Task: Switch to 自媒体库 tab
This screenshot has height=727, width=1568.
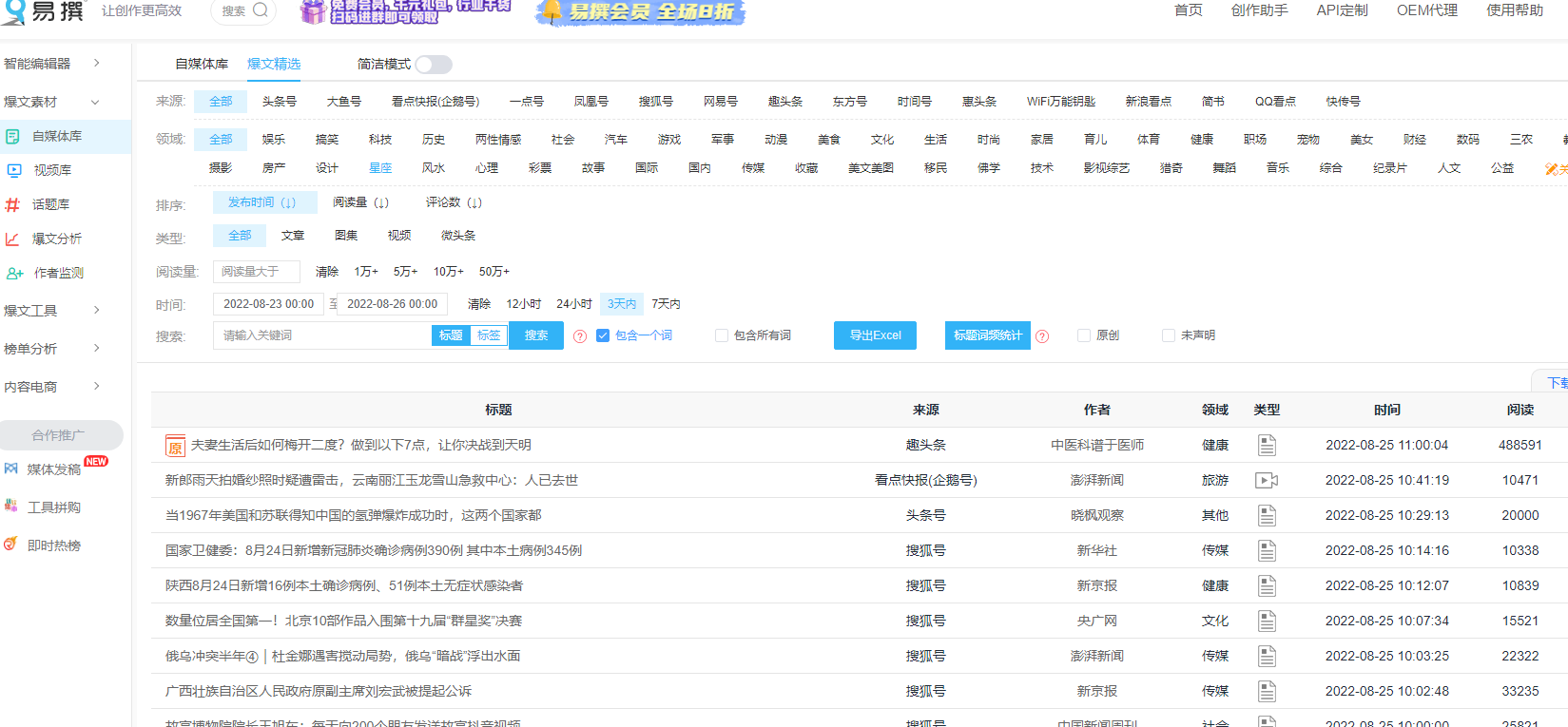Action: coord(202,64)
